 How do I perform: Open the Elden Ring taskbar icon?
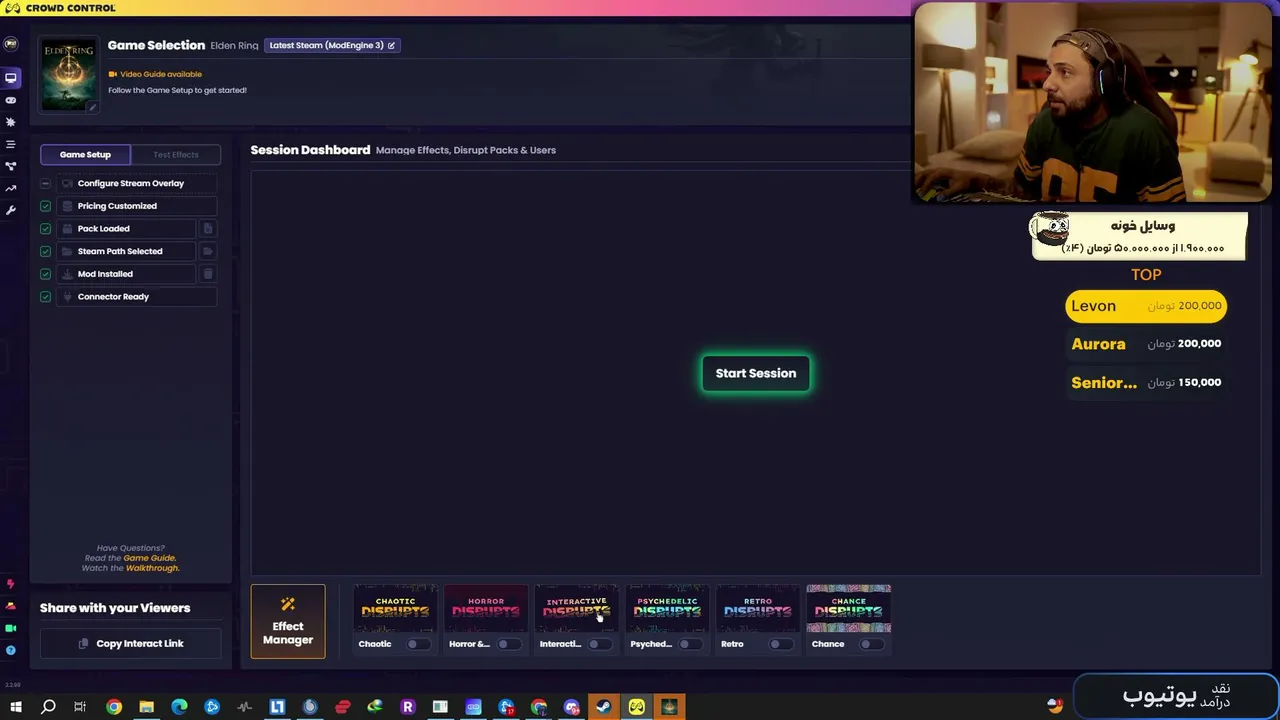pyautogui.click(x=670, y=707)
